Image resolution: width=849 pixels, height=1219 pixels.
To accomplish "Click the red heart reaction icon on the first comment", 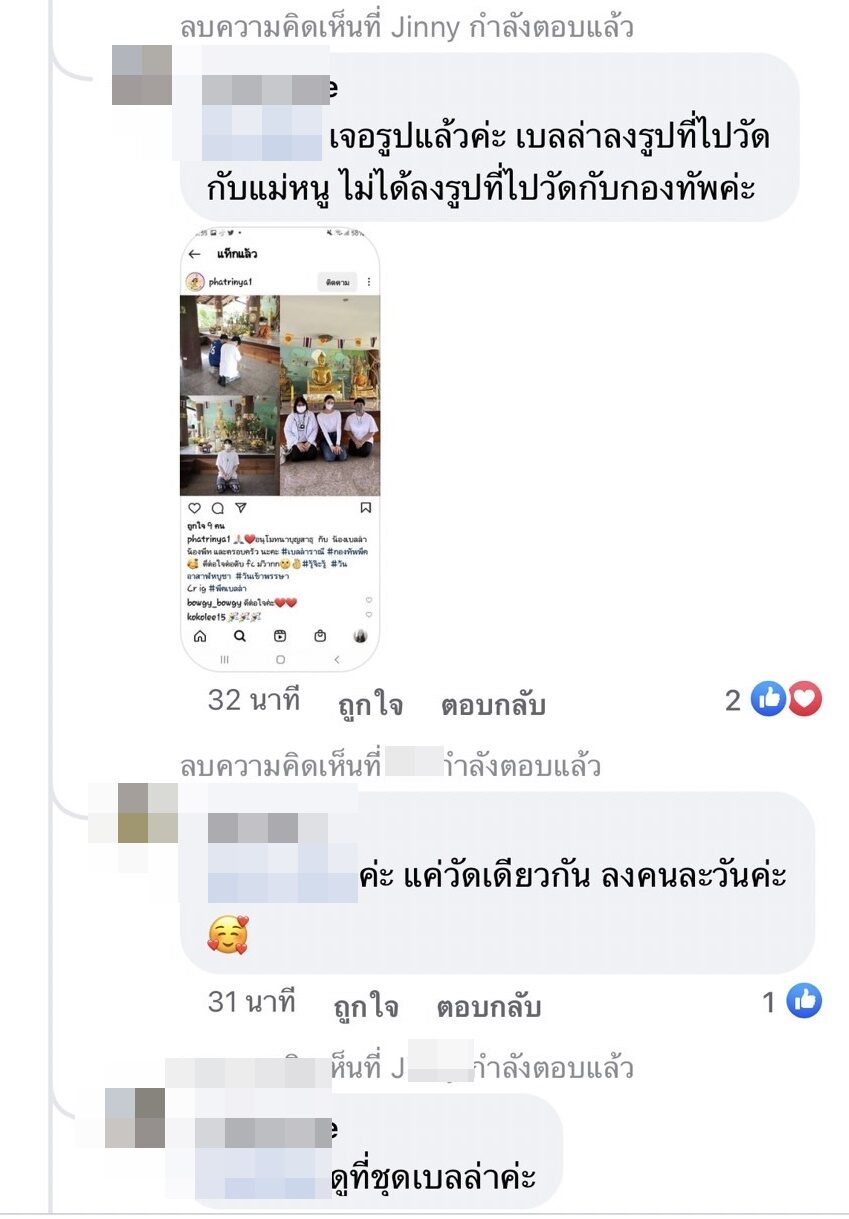I will (804, 700).
